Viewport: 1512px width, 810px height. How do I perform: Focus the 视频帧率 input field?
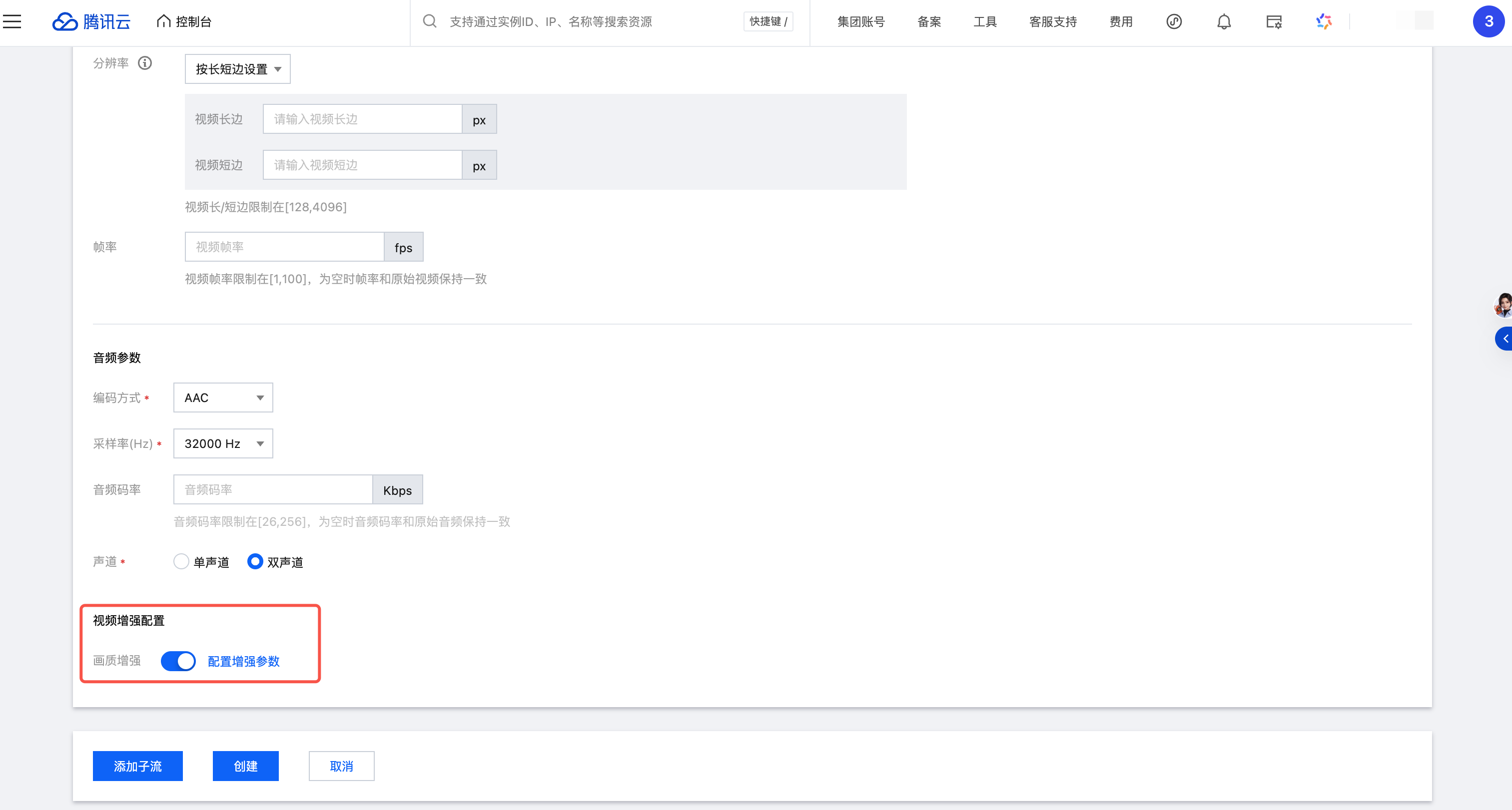coord(285,247)
